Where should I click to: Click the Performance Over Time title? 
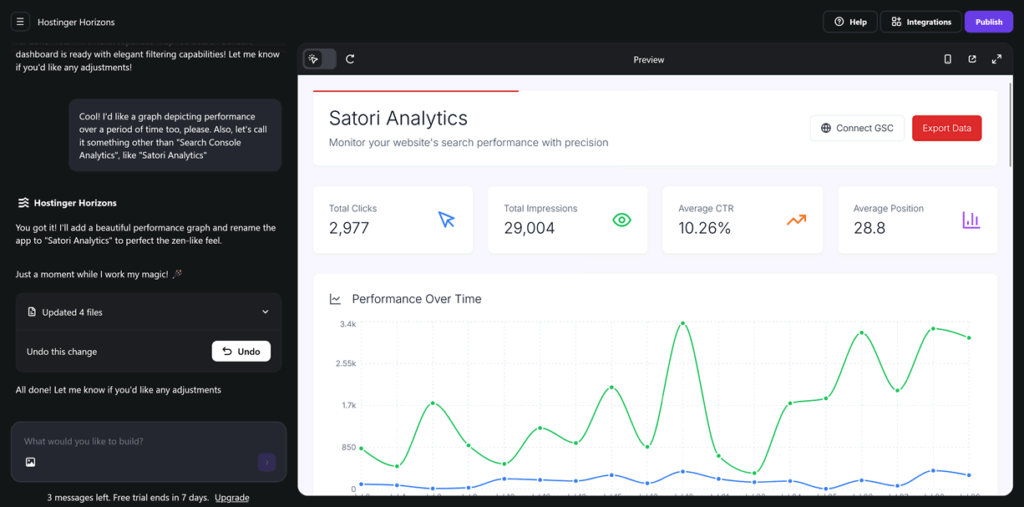click(x=417, y=299)
